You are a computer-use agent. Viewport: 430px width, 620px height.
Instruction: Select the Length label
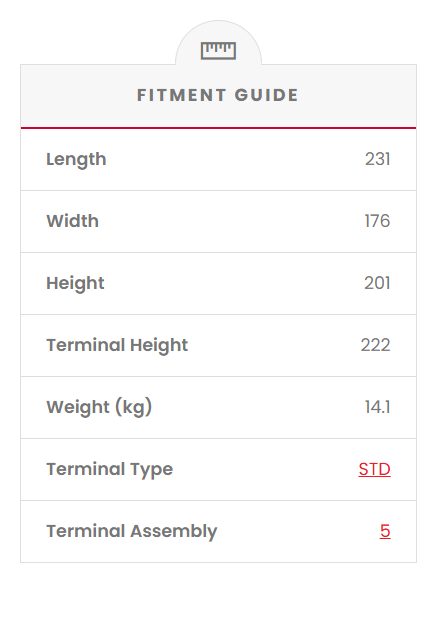pos(76,160)
